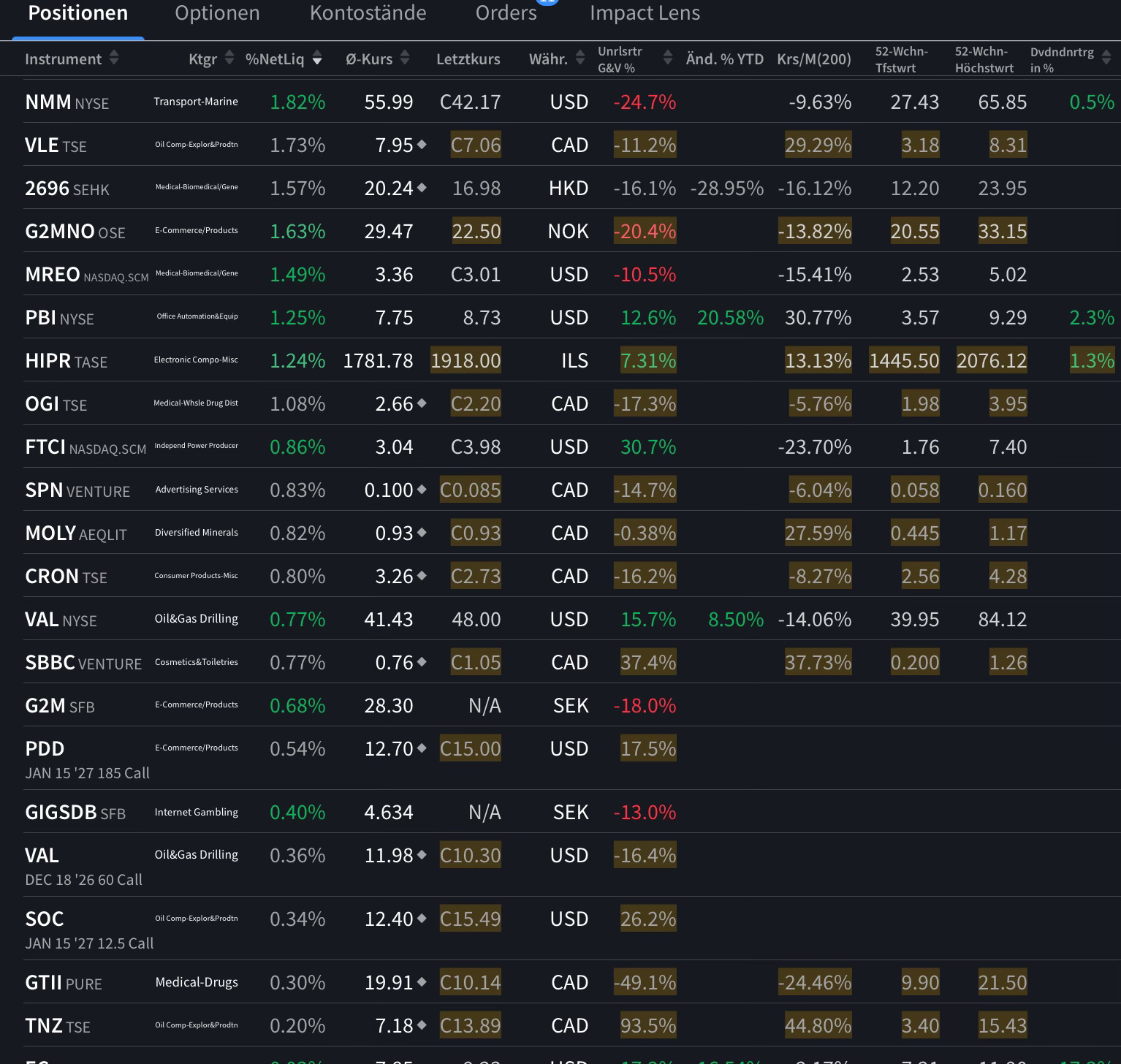Sort by Ø-Kurs column arrows
The height and width of the screenshot is (1064, 1121).
pos(405,58)
